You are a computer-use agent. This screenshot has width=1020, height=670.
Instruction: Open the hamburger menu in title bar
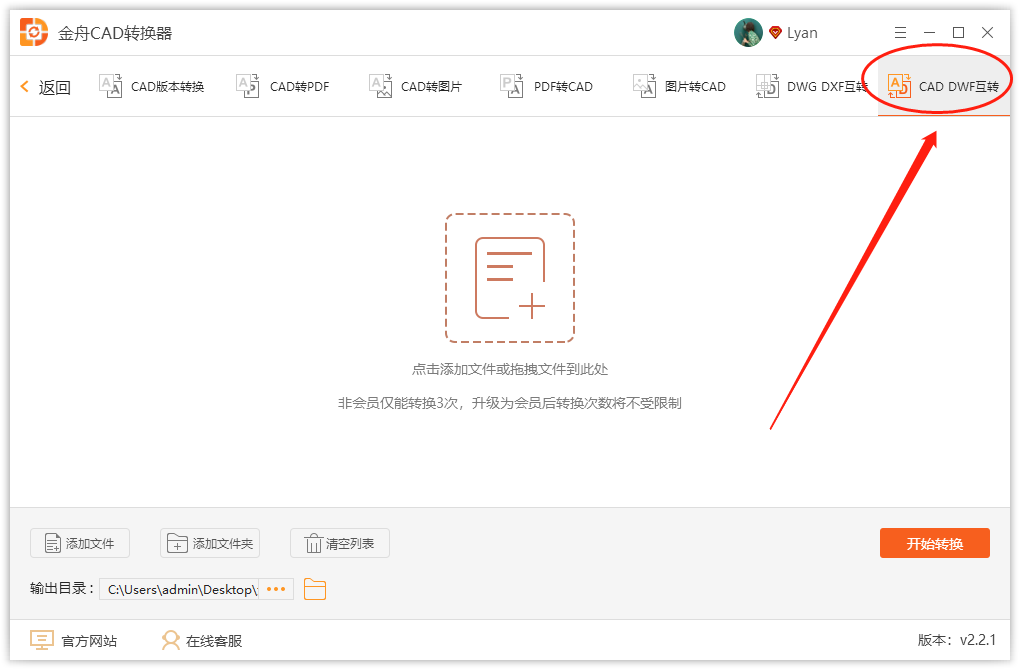(x=900, y=33)
